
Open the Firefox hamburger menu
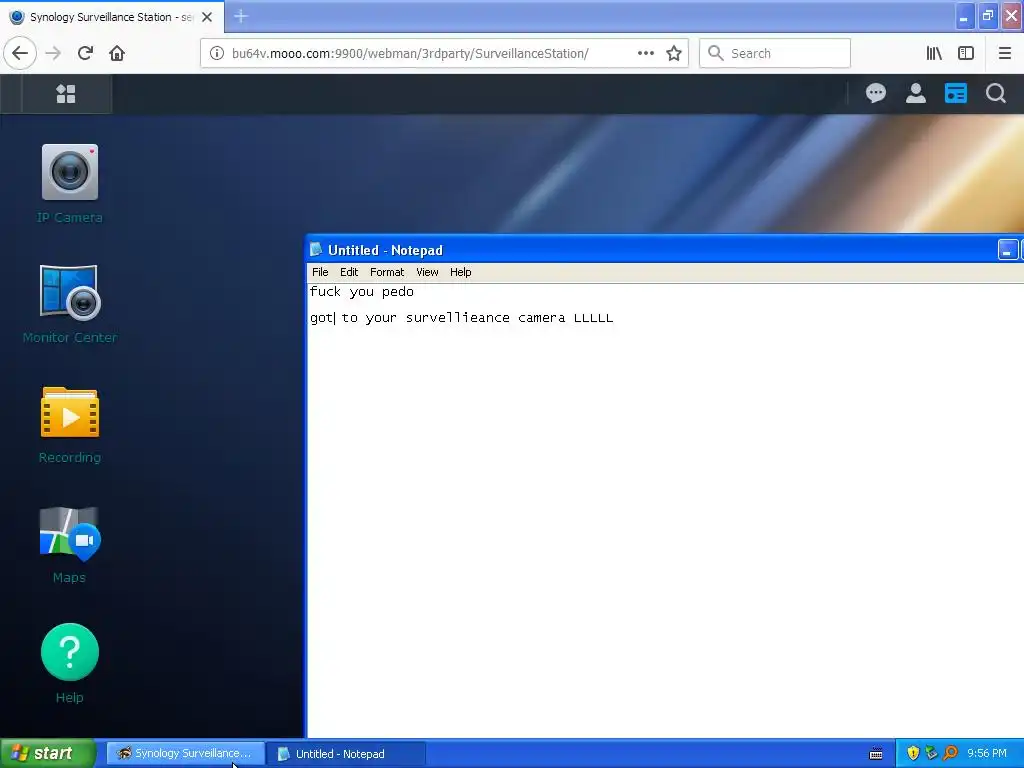coord(1005,53)
